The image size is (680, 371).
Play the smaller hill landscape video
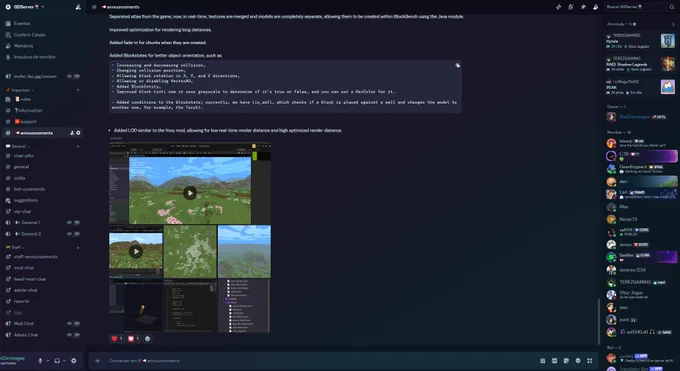[136, 251]
